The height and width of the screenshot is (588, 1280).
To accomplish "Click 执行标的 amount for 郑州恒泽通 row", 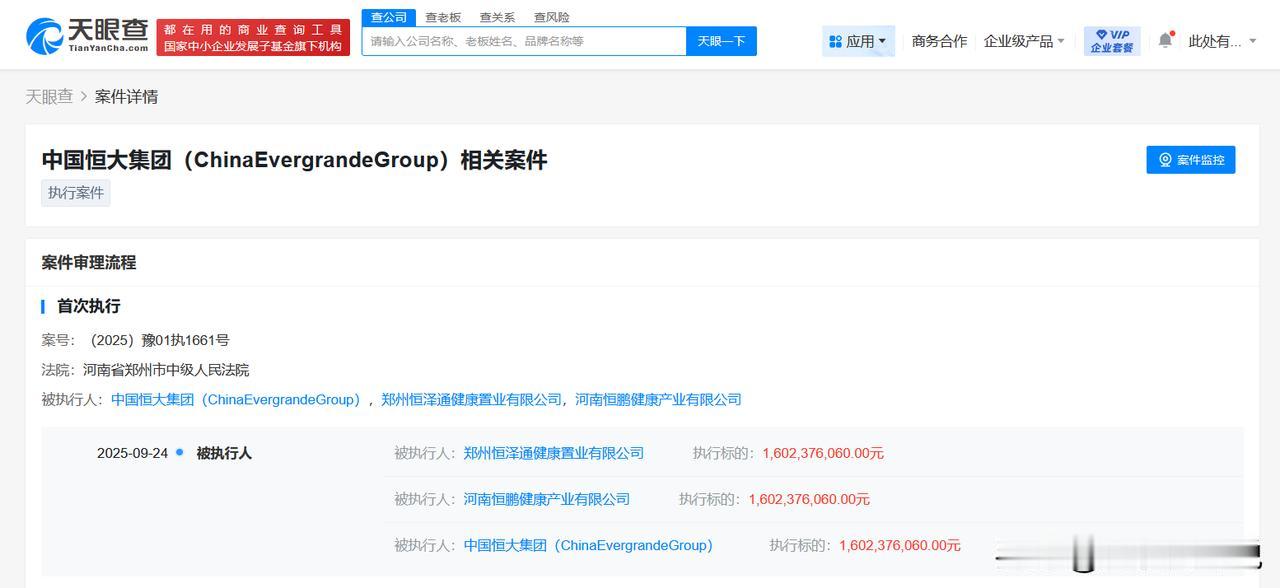I will point(823,453).
